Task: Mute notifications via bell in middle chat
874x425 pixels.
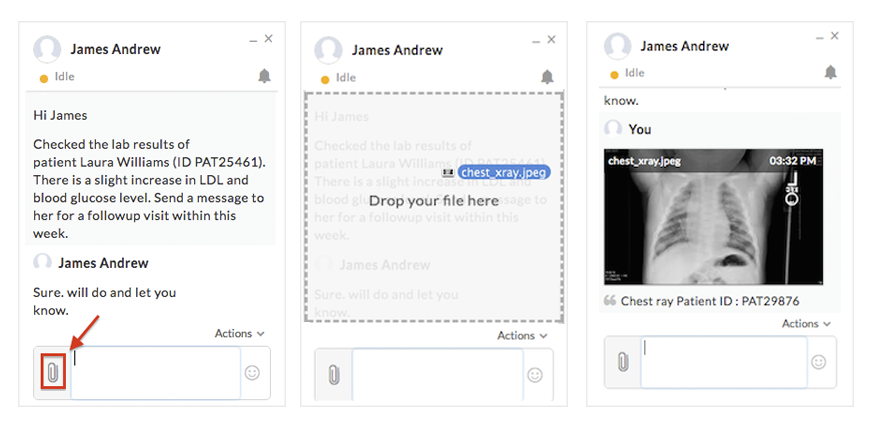Action: [547, 76]
